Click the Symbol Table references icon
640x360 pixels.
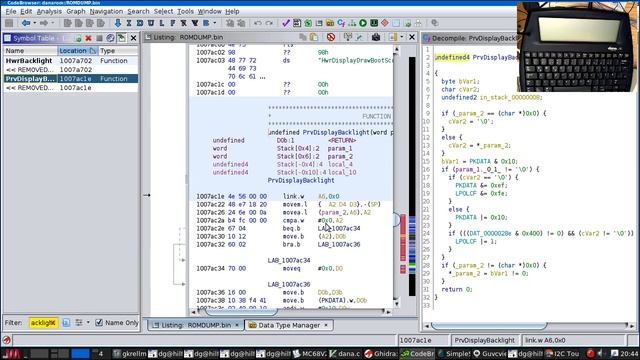(110, 38)
